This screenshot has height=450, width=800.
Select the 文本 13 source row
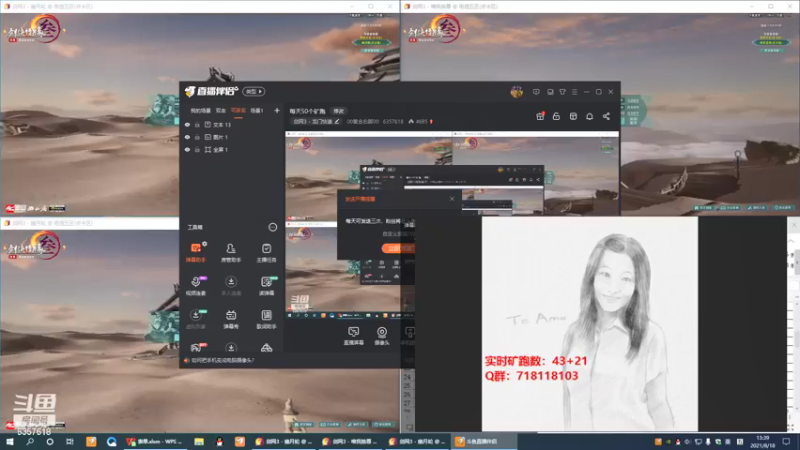click(x=232, y=124)
